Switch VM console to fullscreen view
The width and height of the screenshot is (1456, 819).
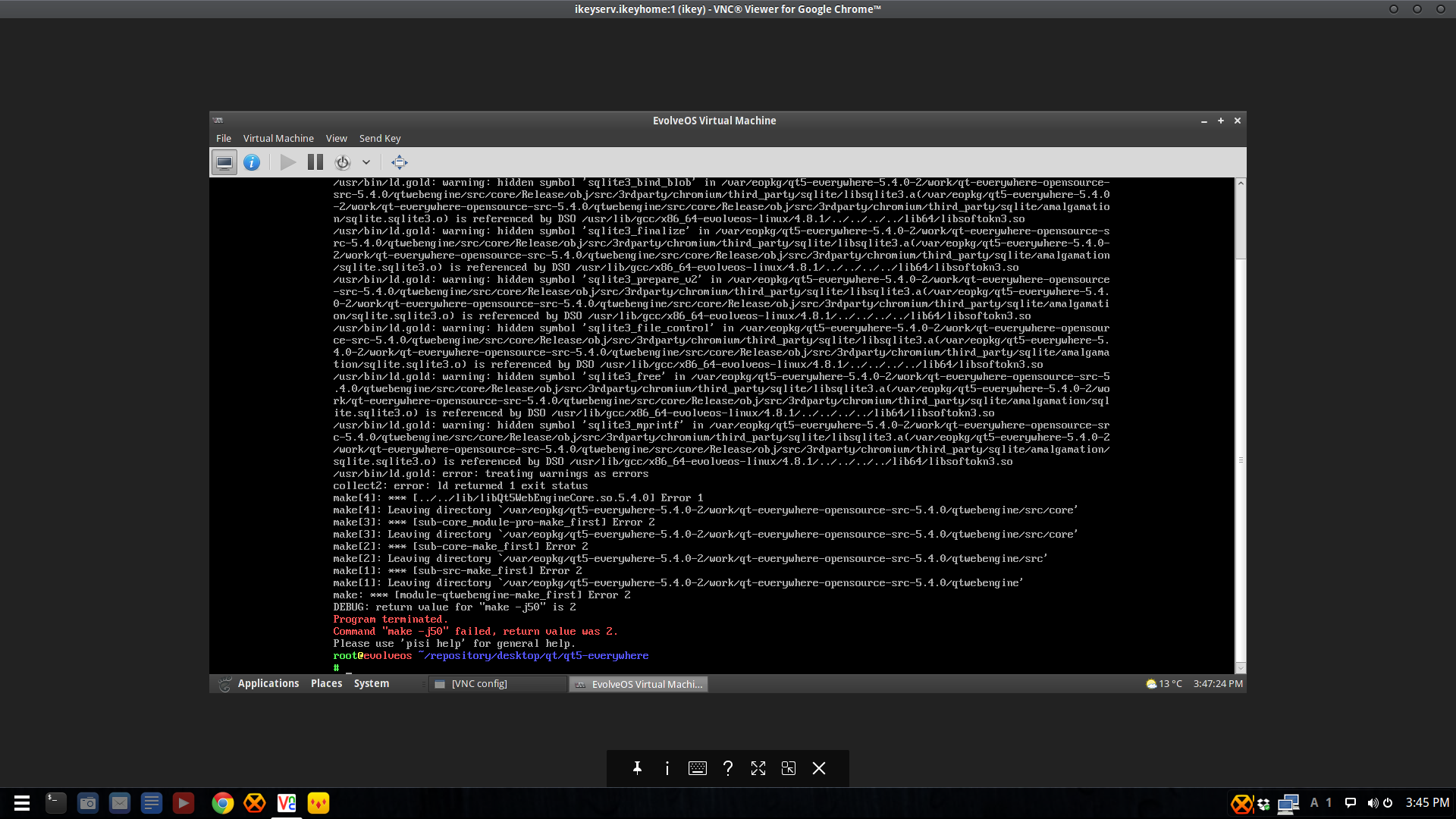click(399, 162)
